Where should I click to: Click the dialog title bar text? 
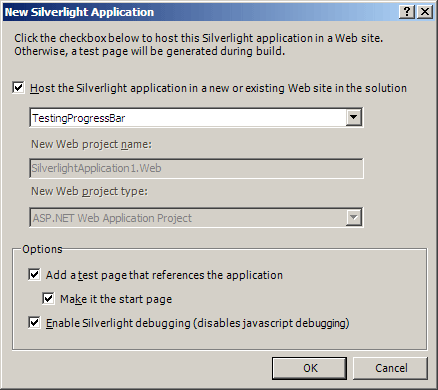click(79, 12)
